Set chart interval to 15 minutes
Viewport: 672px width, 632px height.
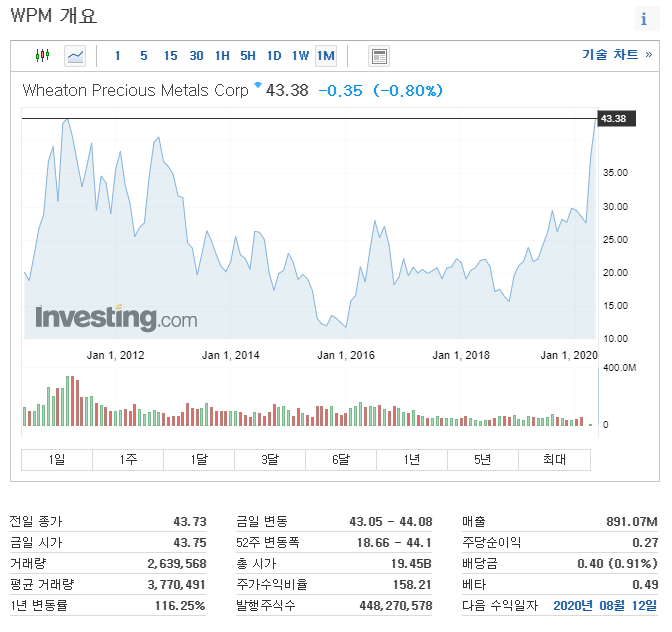coord(170,56)
